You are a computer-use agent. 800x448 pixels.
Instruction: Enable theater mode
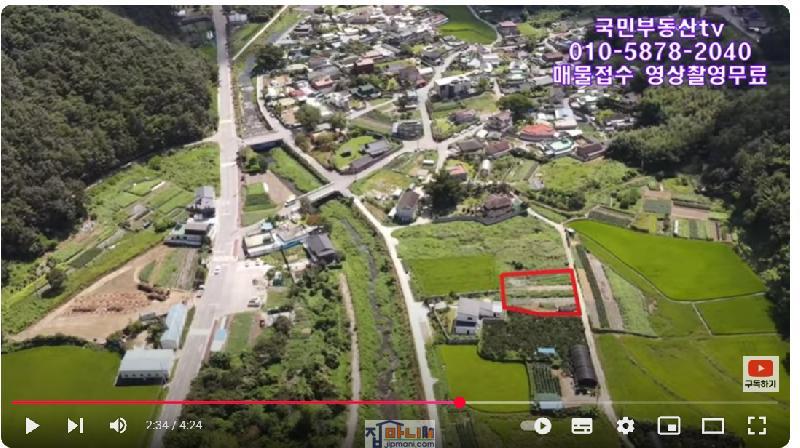click(713, 426)
